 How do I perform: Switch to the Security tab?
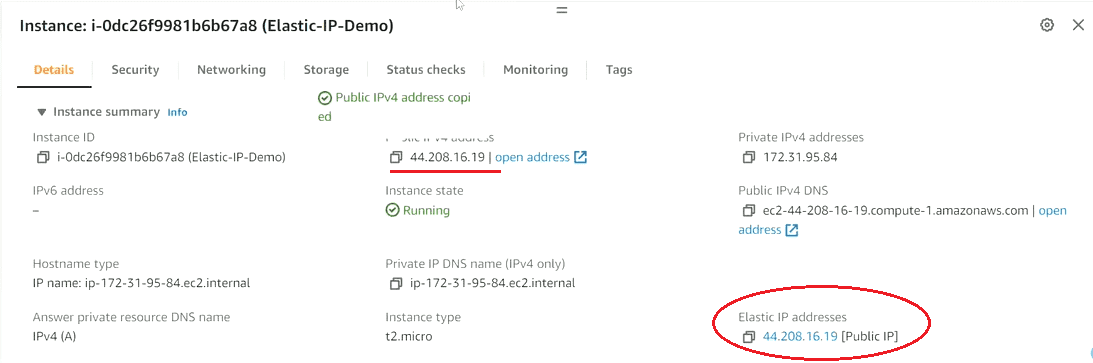tap(135, 70)
